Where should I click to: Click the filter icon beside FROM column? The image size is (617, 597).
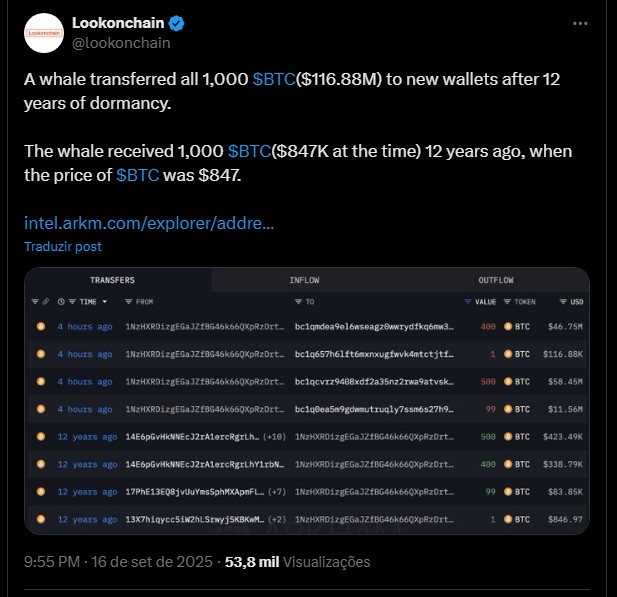coord(128,302)
